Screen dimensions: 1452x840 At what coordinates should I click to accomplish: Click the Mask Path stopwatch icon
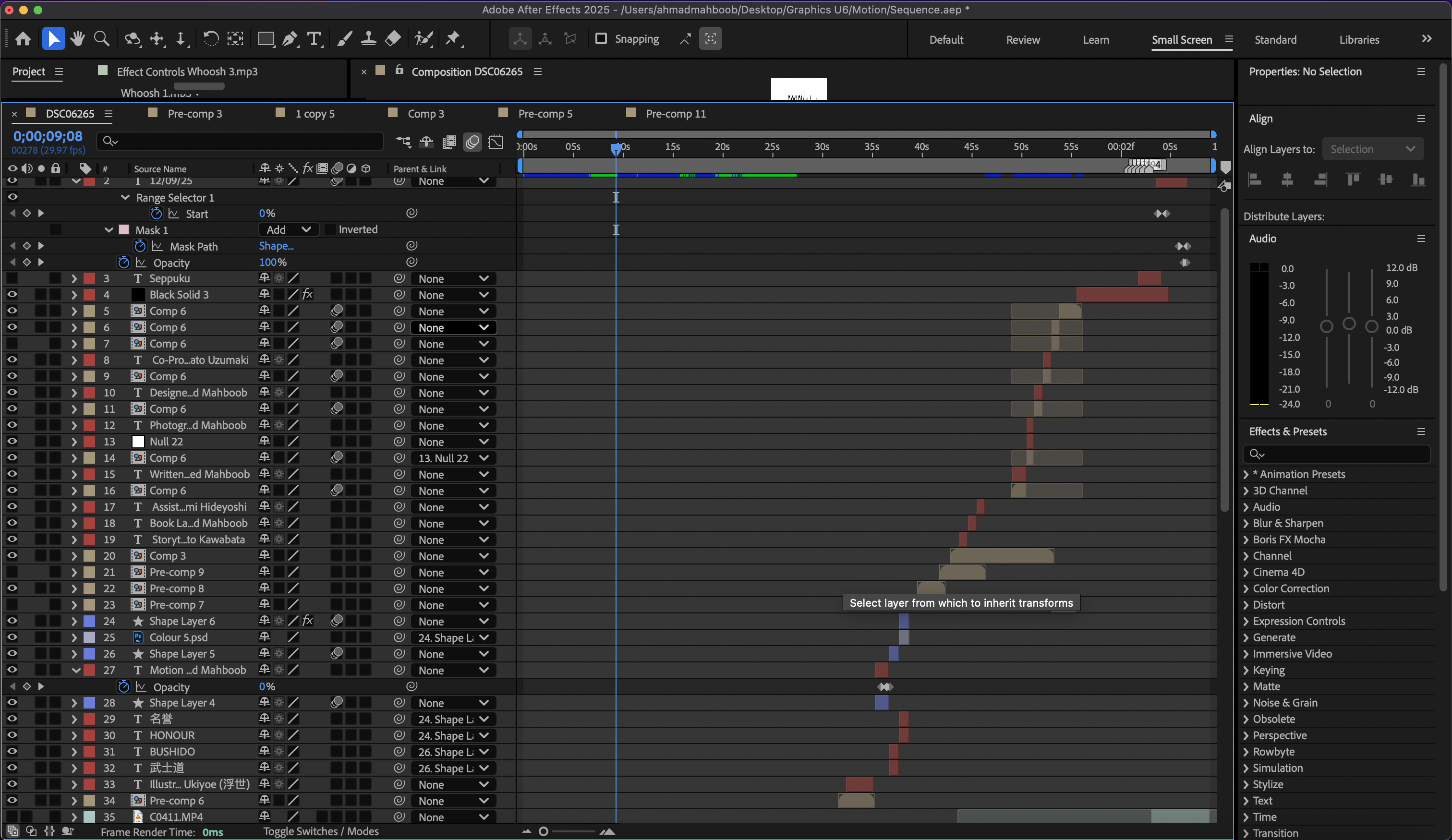tap(139, 246)
